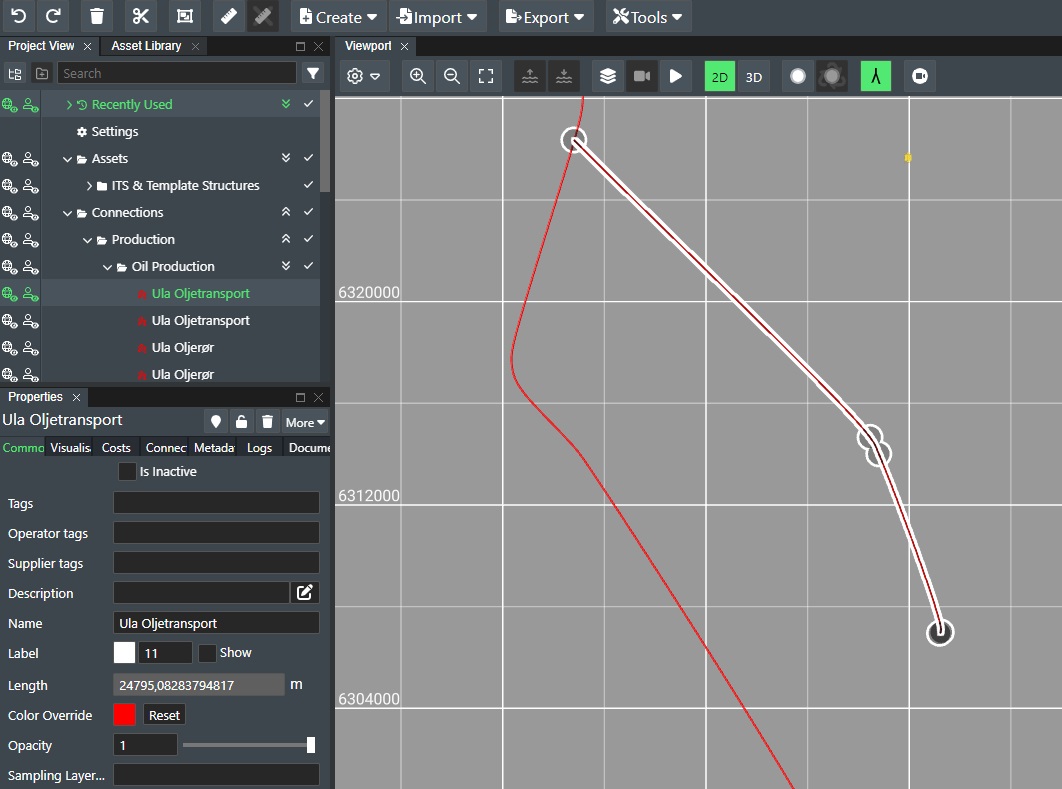Open the layers stack icon
Screen dimensions: 1062x789
pos(608,76)
